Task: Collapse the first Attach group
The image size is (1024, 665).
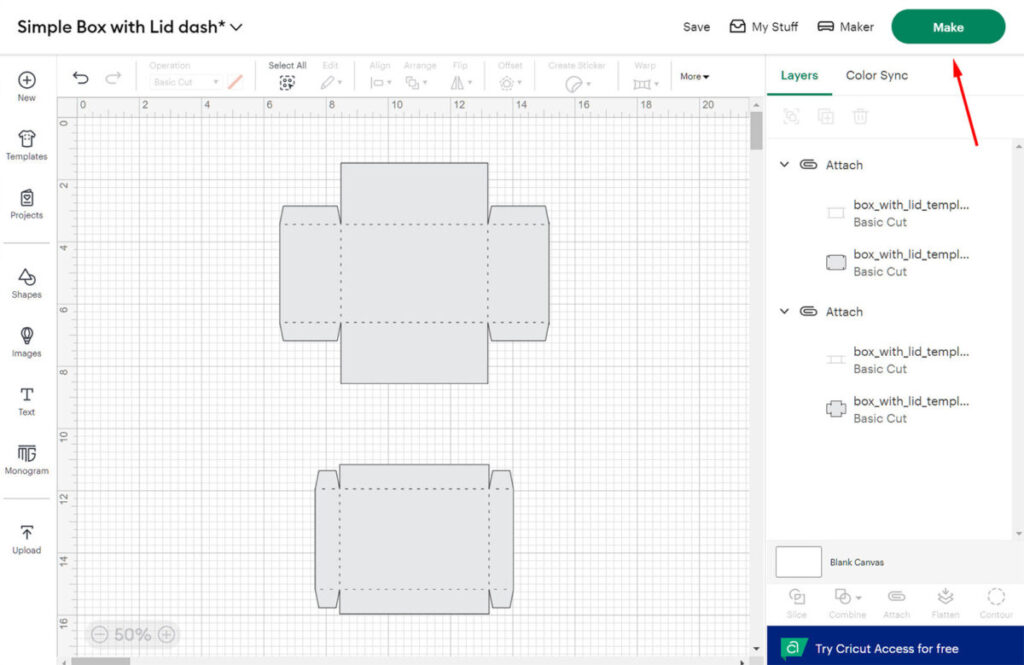Action: [x=785, y=165]
